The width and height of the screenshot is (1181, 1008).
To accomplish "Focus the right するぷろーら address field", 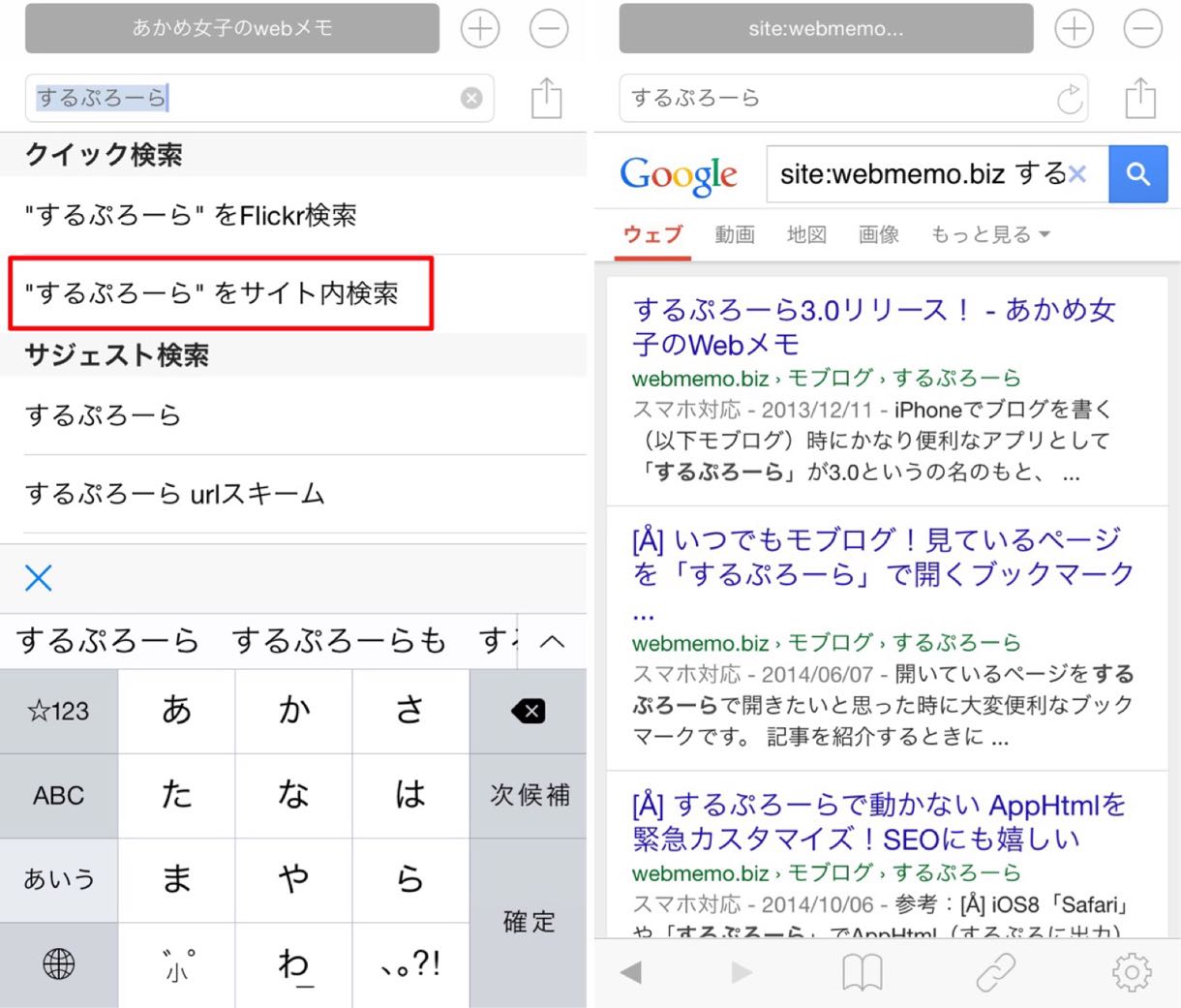I will [x=854, y=98].
